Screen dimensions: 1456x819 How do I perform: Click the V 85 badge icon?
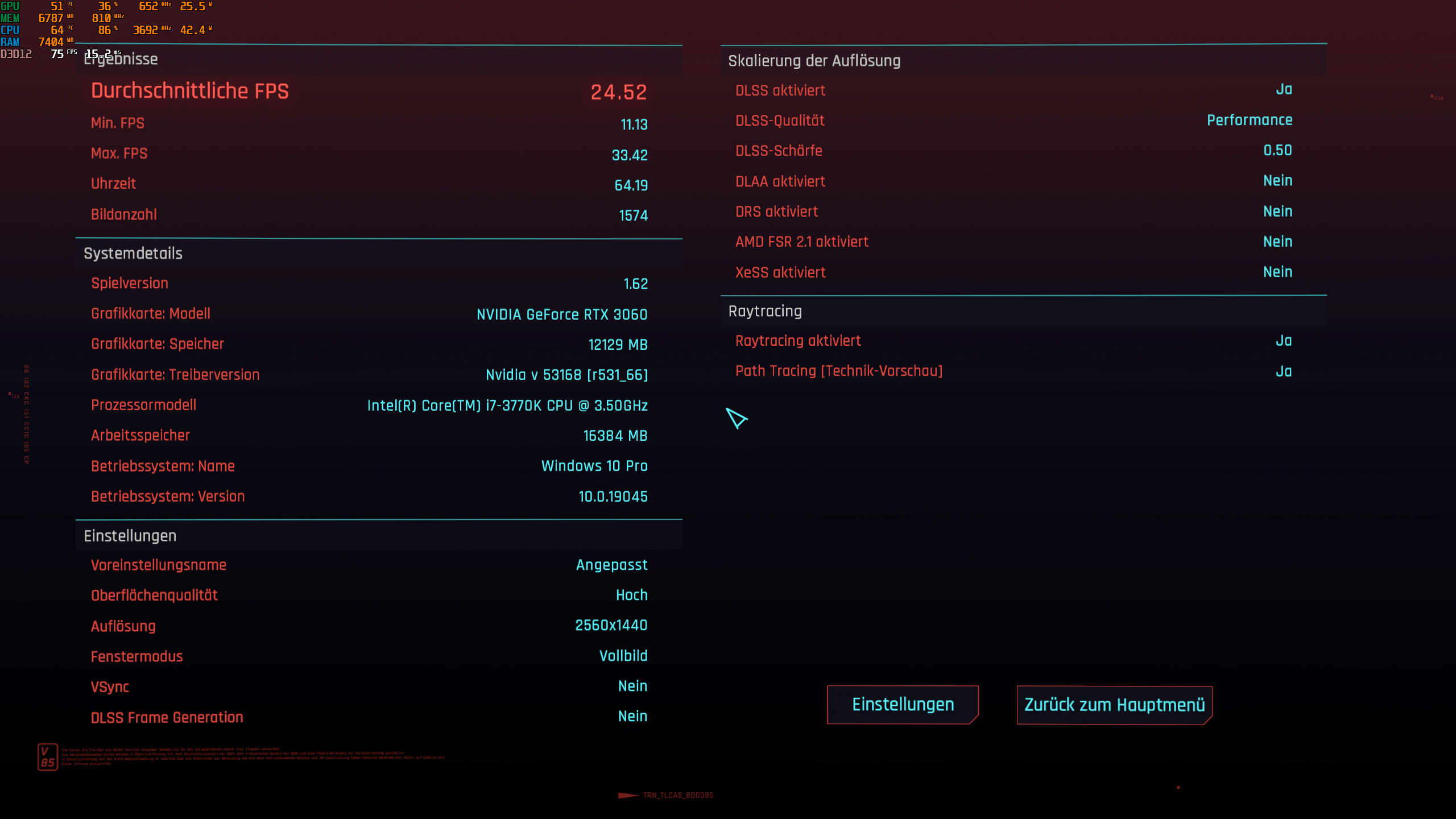pos(48,757)
